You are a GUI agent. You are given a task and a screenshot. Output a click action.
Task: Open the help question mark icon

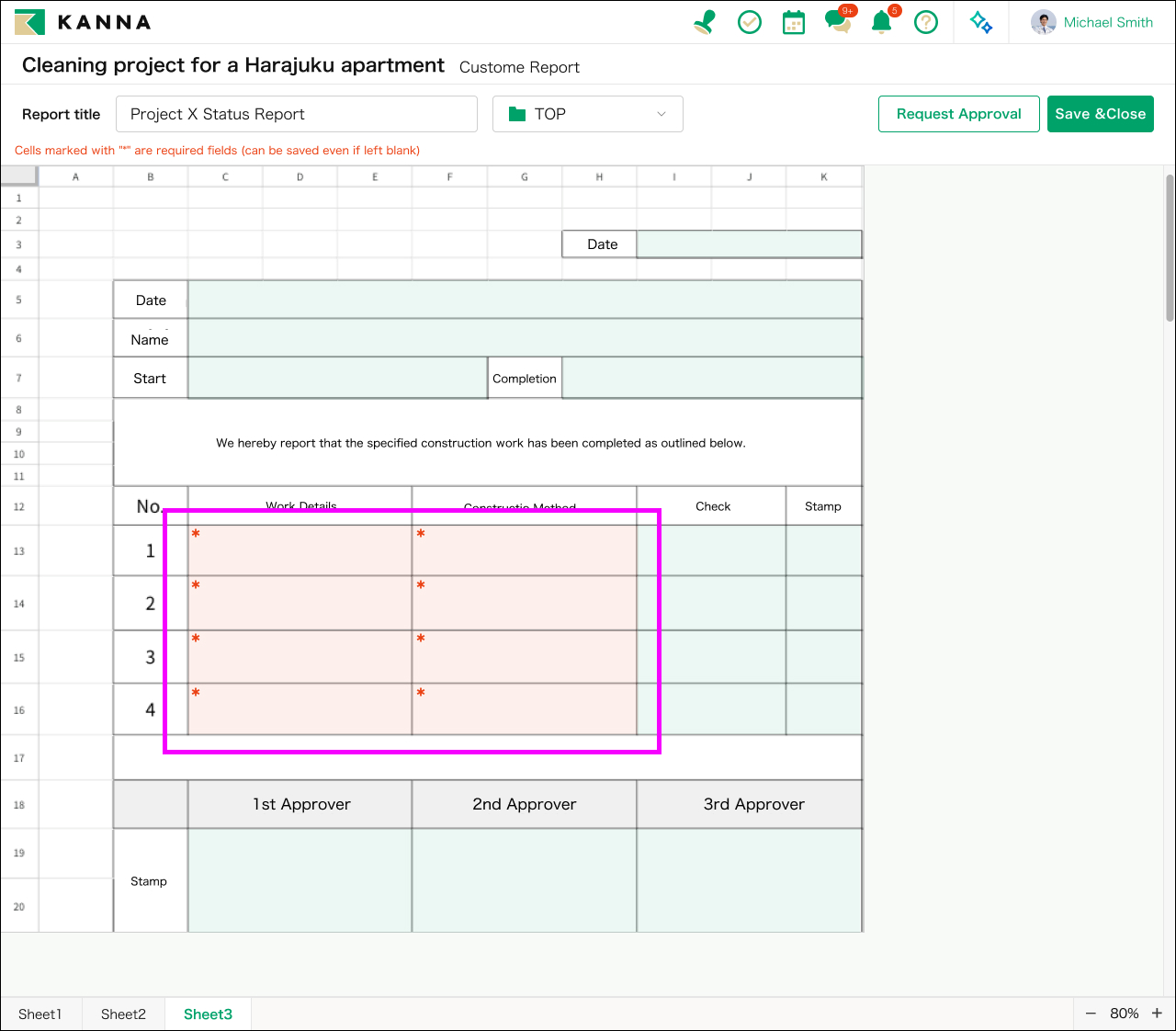(x=926, y=22)
